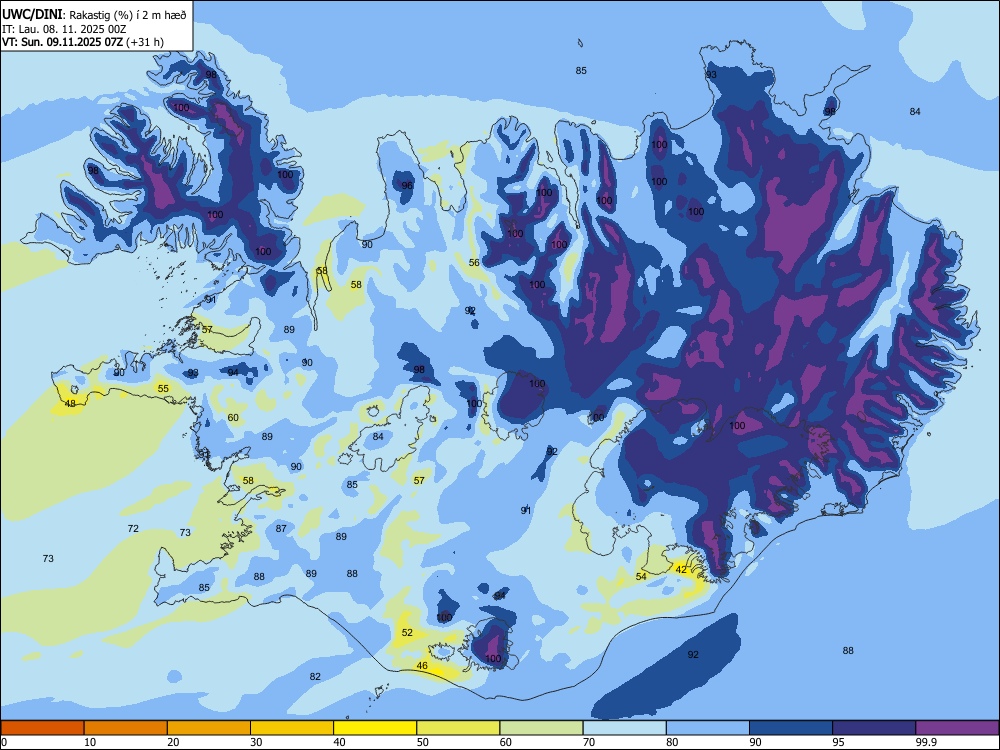
Task: Click the "40" legend tick label
Action: point(339,742)
